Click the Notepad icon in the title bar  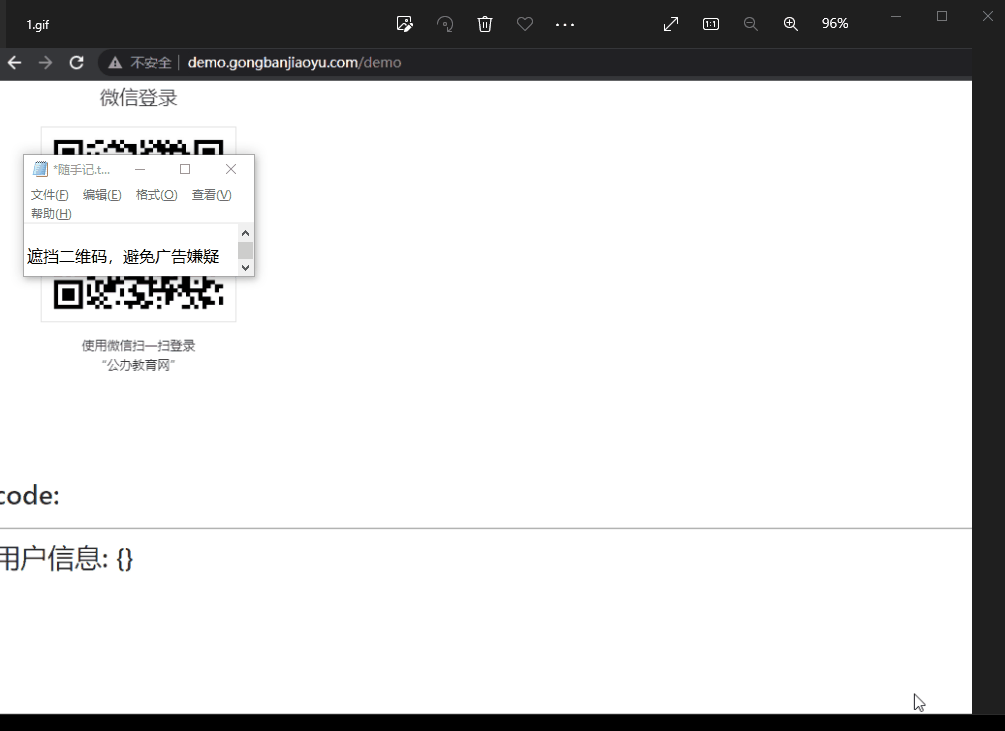[x=40, y=169]
